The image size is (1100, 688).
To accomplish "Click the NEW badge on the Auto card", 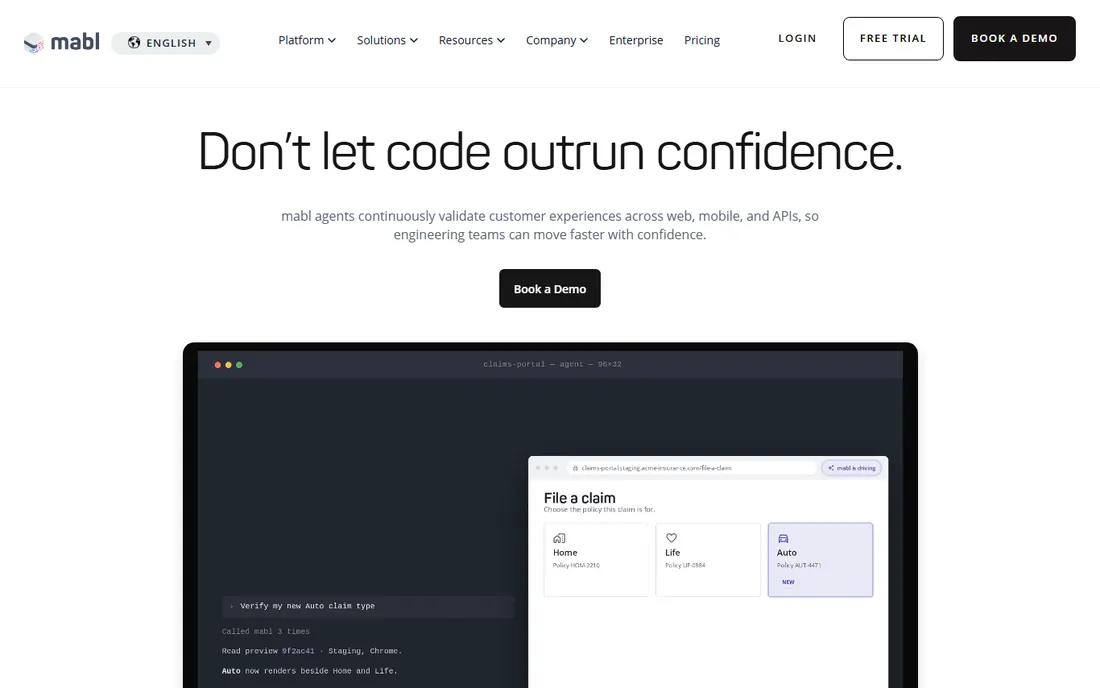I will click(789, 582).
